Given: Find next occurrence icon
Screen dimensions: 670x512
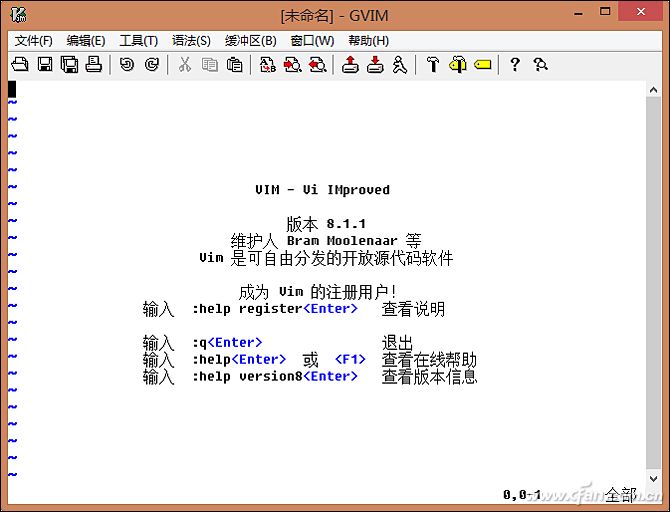Looking at the screenshot, I should (293, 65).
